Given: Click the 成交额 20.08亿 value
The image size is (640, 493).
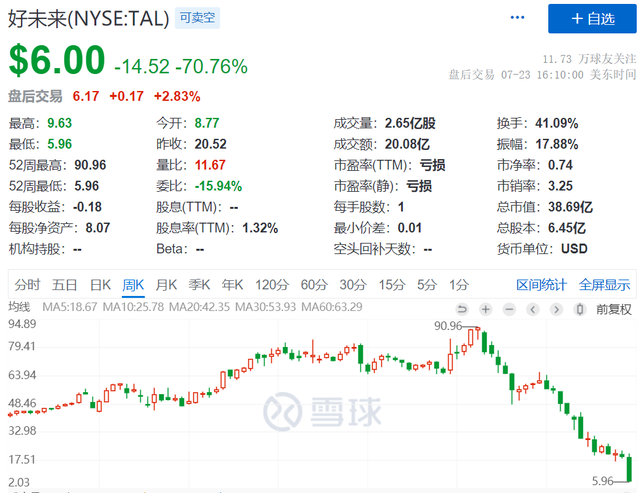Looking at the screenshot, I should click(407, 144).
